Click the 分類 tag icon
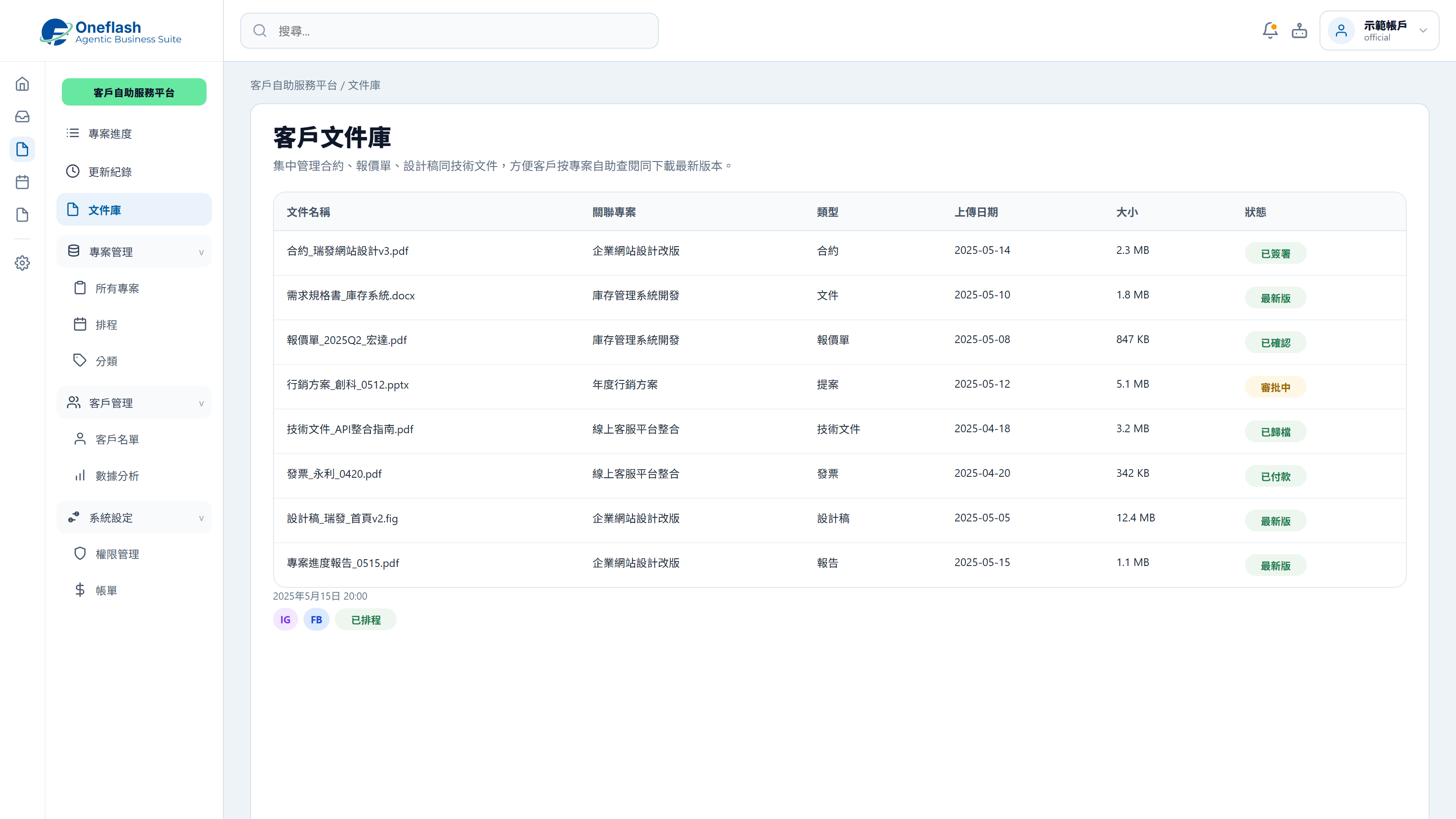This screenshot has width=1456, height=819. (x=80, y=360)
